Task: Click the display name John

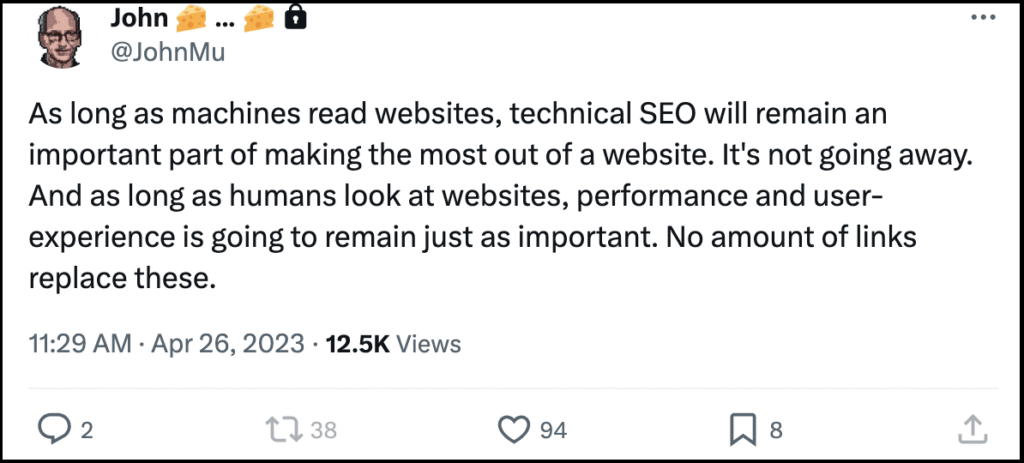Action: coord(141,17)
